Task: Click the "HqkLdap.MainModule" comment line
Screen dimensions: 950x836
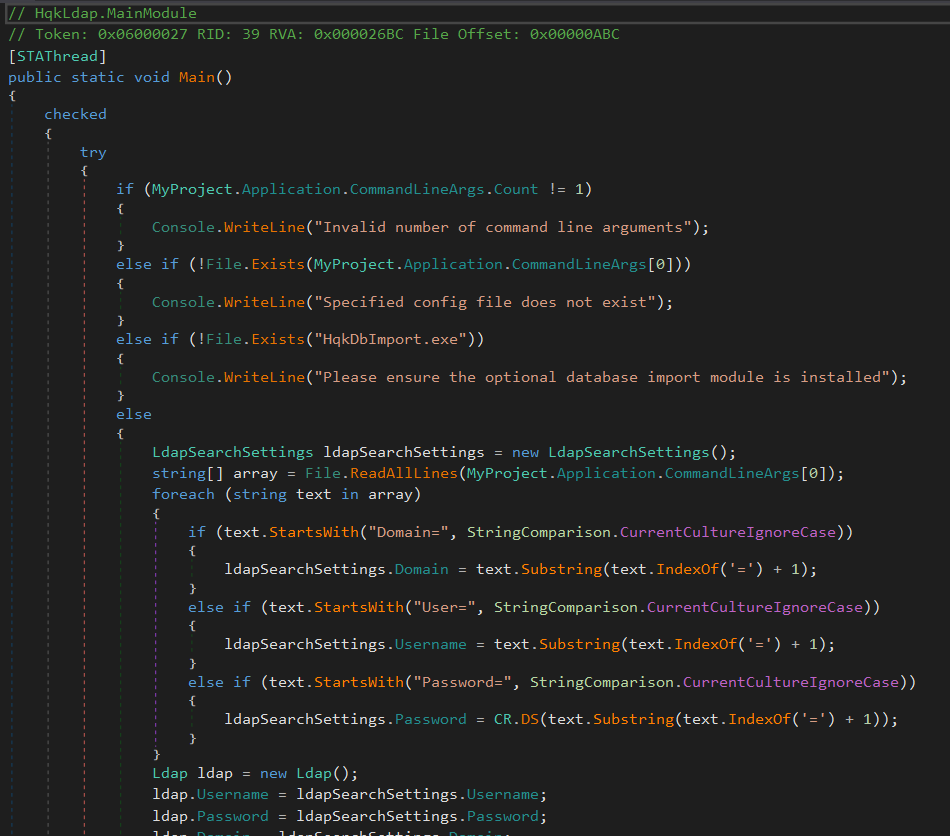Action: 102,13
